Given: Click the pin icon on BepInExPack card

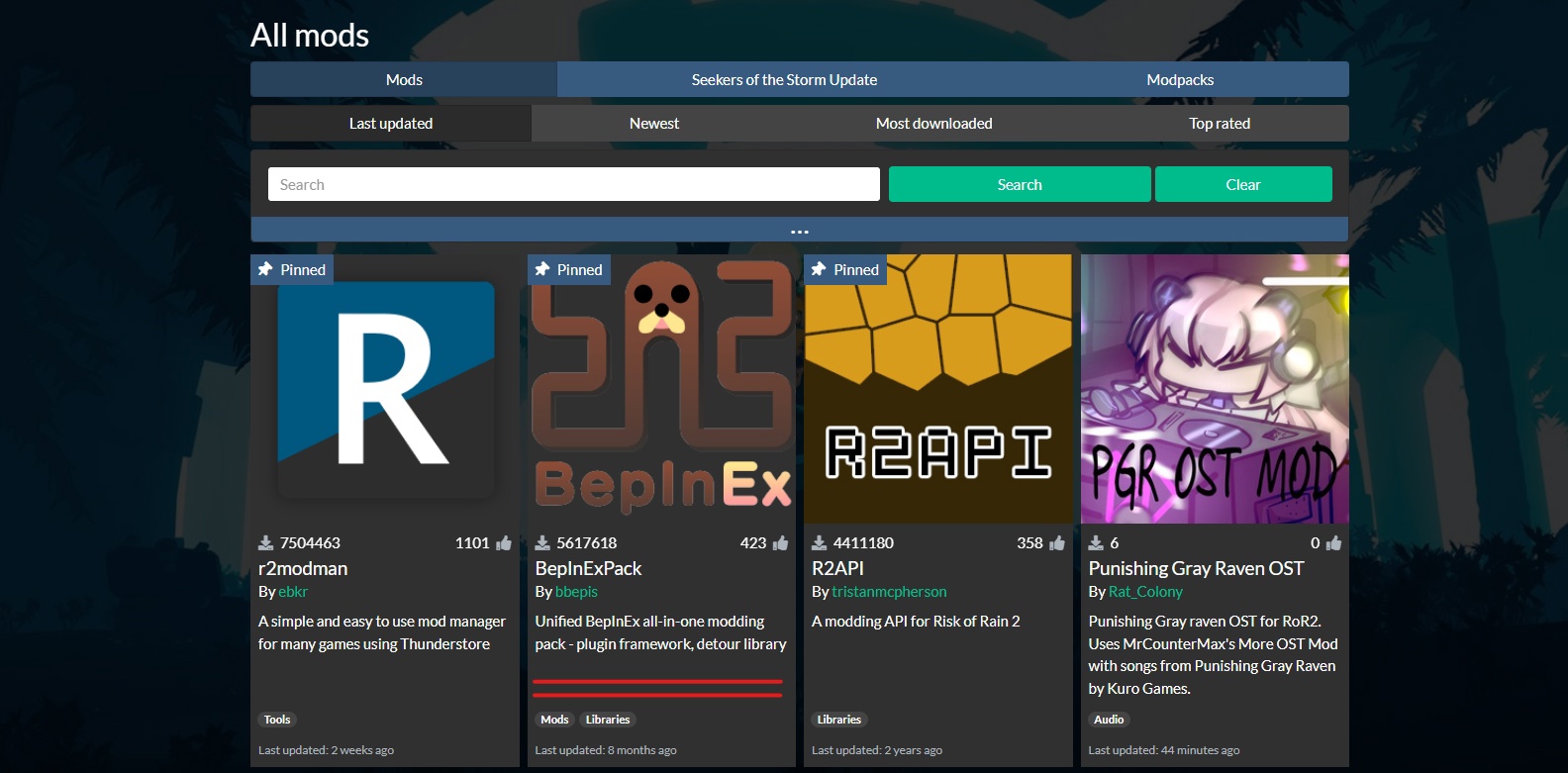Looking at the screenshot, I should pos(541,269).
